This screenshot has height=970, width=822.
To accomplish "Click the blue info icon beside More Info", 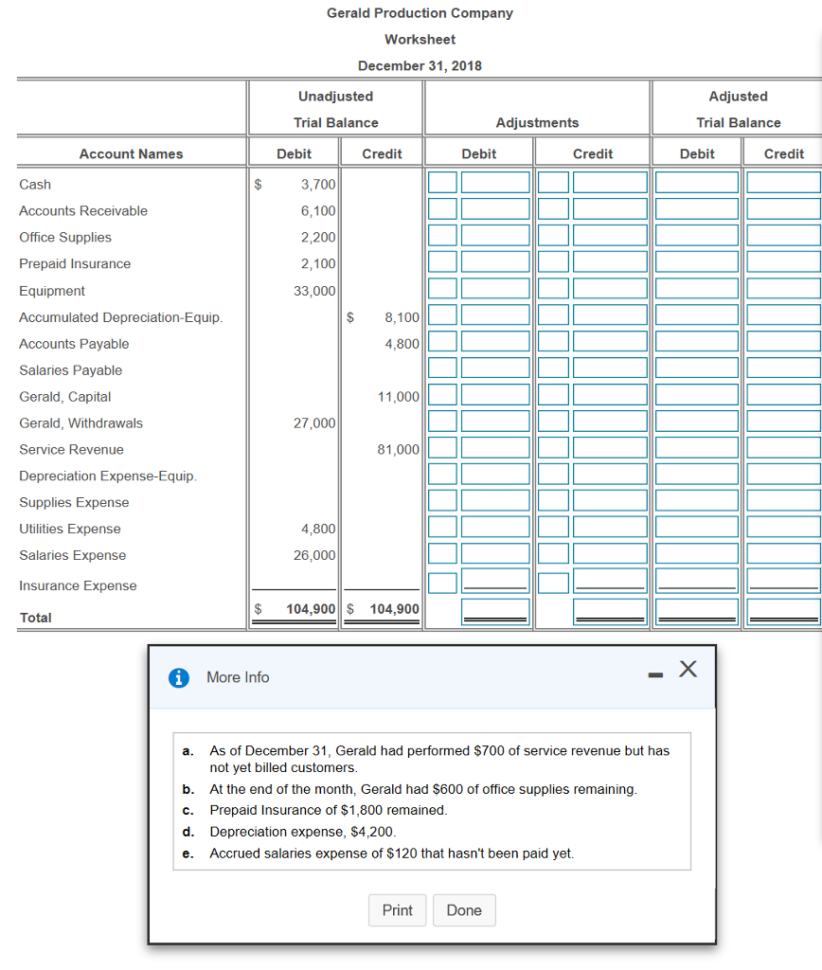I will (x=180, y=677).
